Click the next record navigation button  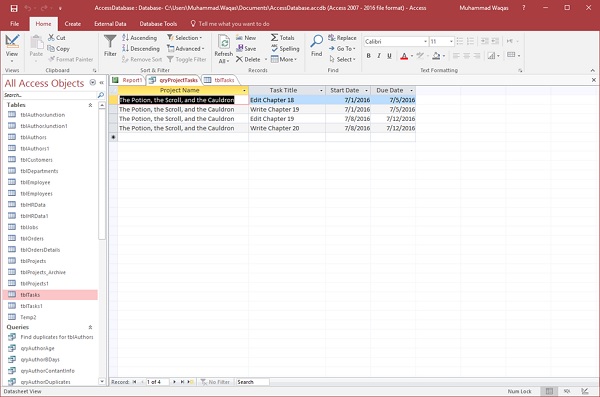174,382
